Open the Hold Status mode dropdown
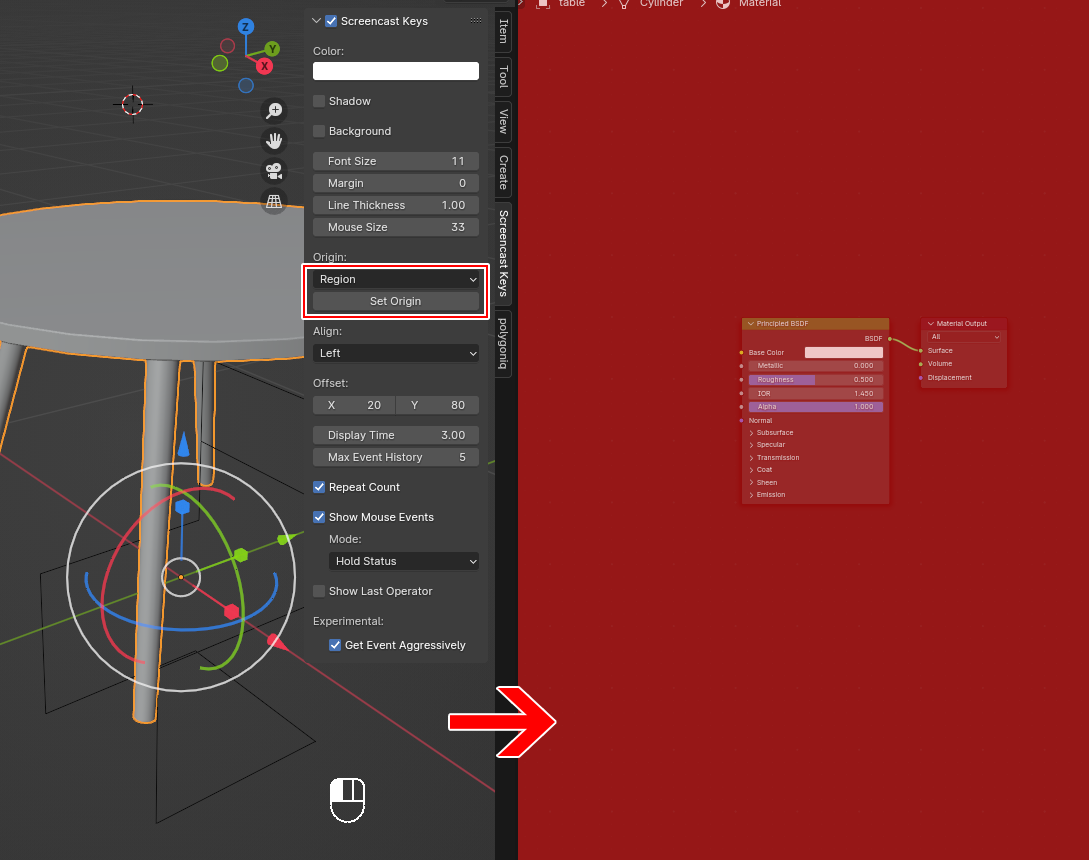Screen dimensions: 1089x860 pyautogui.click(x=404, y=561)
